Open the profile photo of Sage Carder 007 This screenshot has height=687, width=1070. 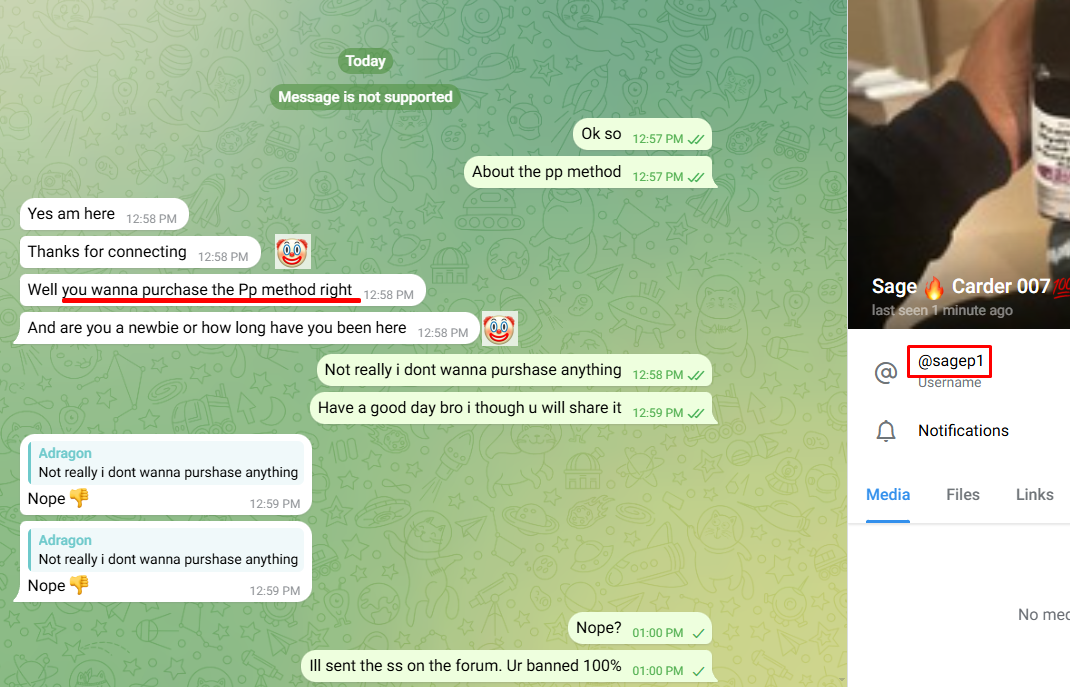point(959,164)
